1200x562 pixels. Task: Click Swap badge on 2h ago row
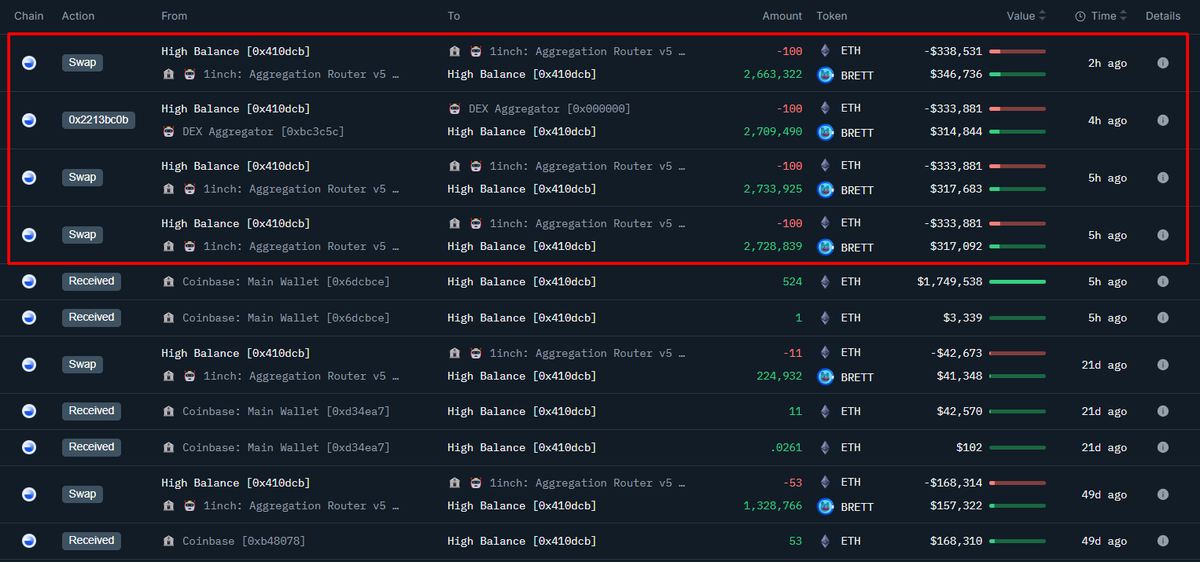(x=82, y=62)
